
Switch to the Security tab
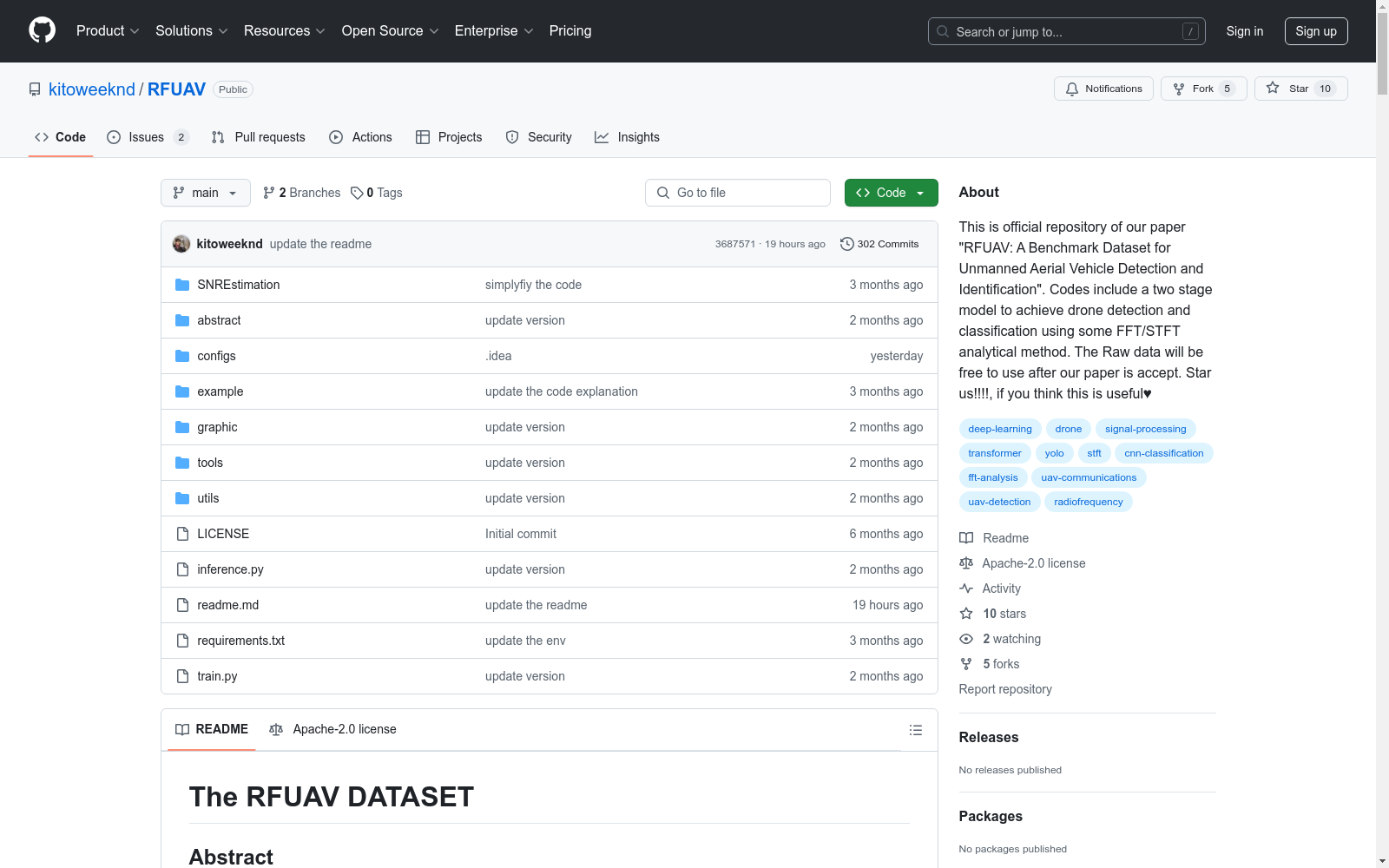539,137
